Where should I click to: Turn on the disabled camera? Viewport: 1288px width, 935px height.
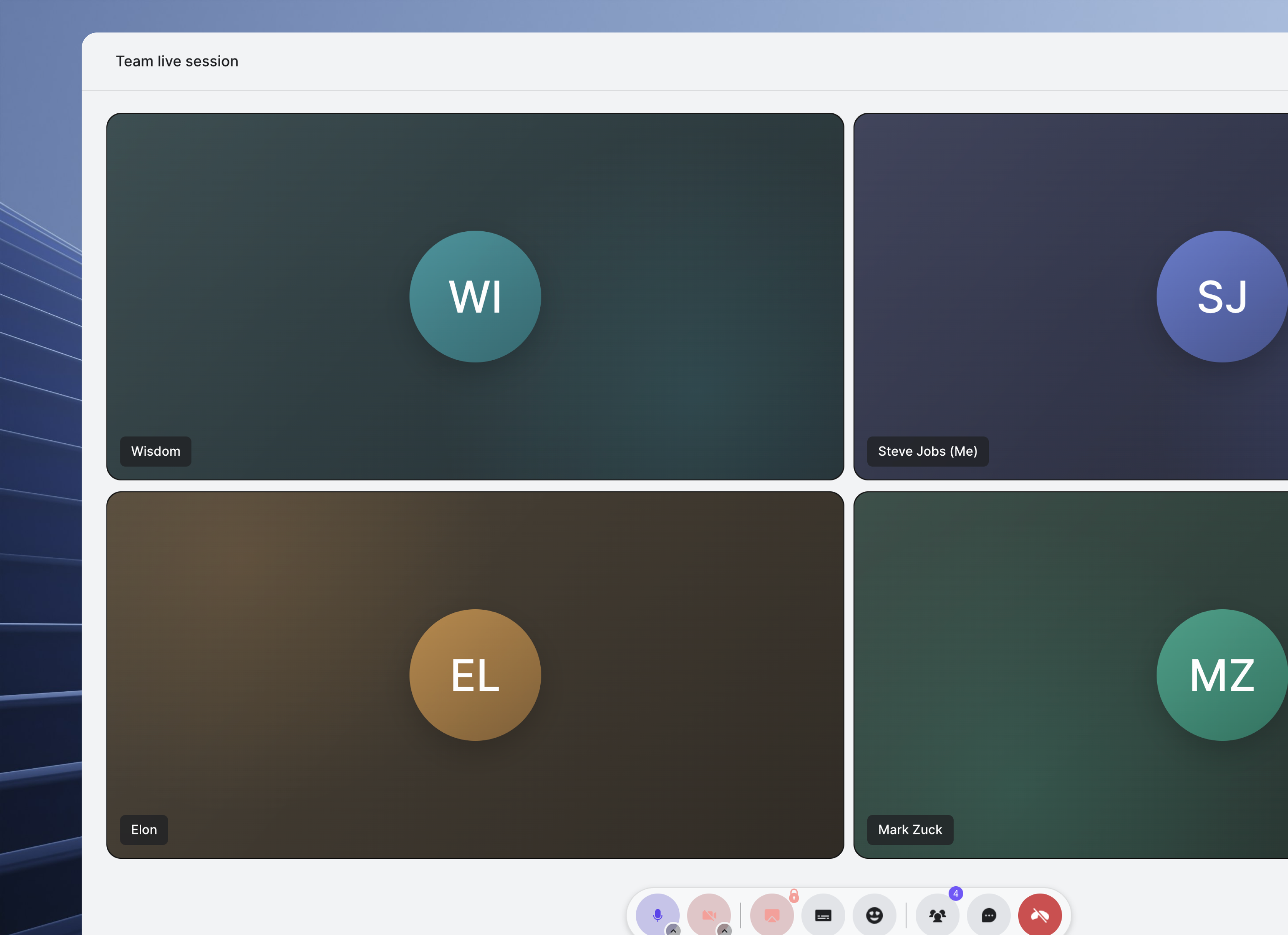coord(709,914)
